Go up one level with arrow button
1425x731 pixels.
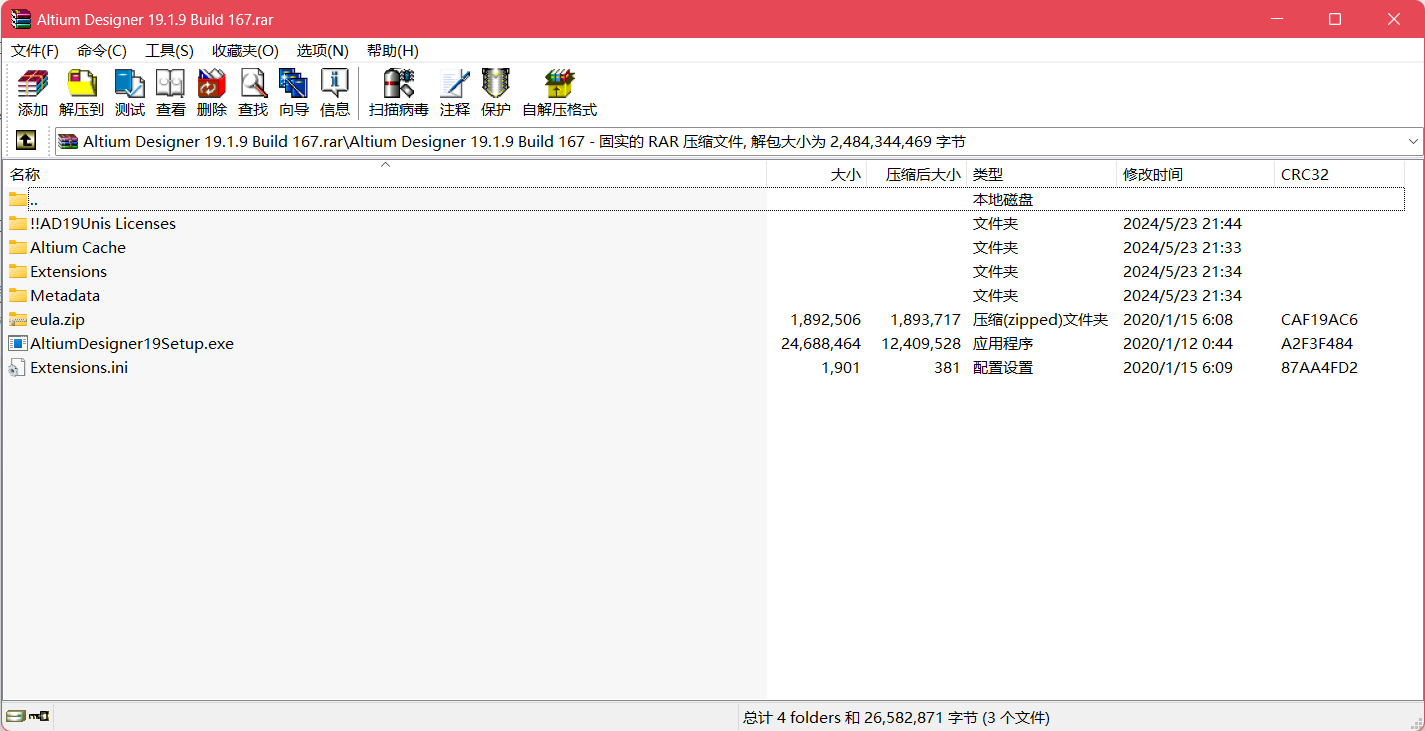click(x=26, y=141)
